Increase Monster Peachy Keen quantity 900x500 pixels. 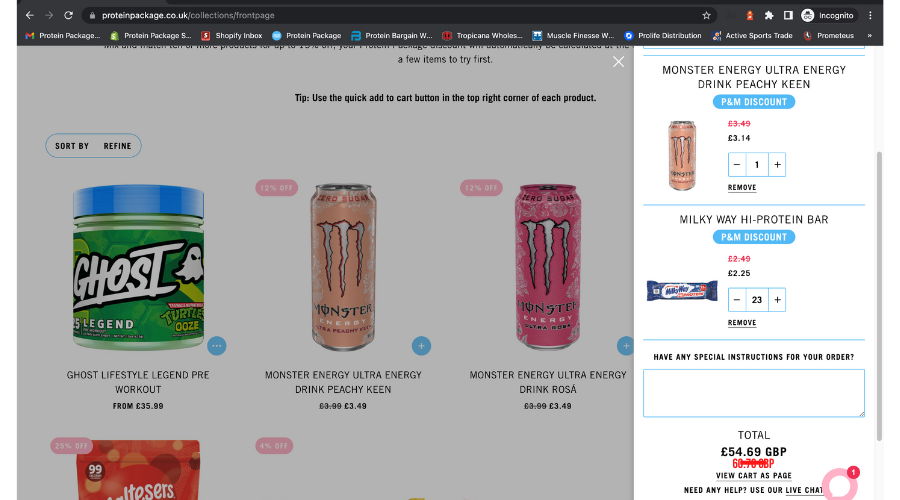pyautogui.click(x=777, y=165)
